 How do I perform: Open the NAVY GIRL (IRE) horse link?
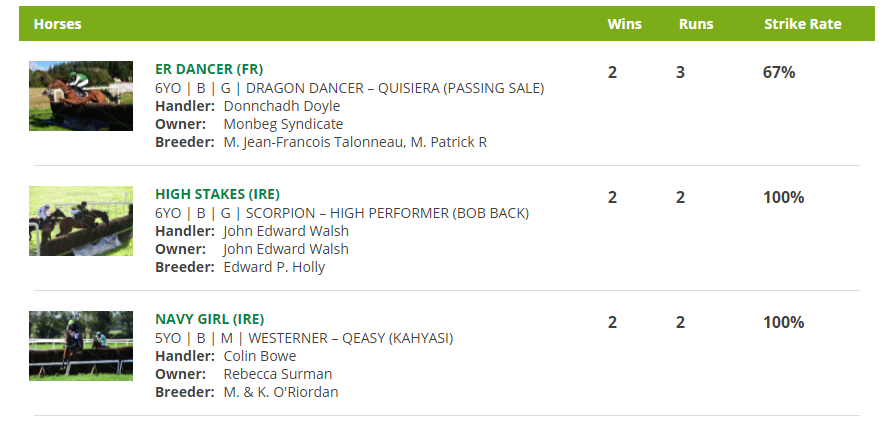coord(209,319)
